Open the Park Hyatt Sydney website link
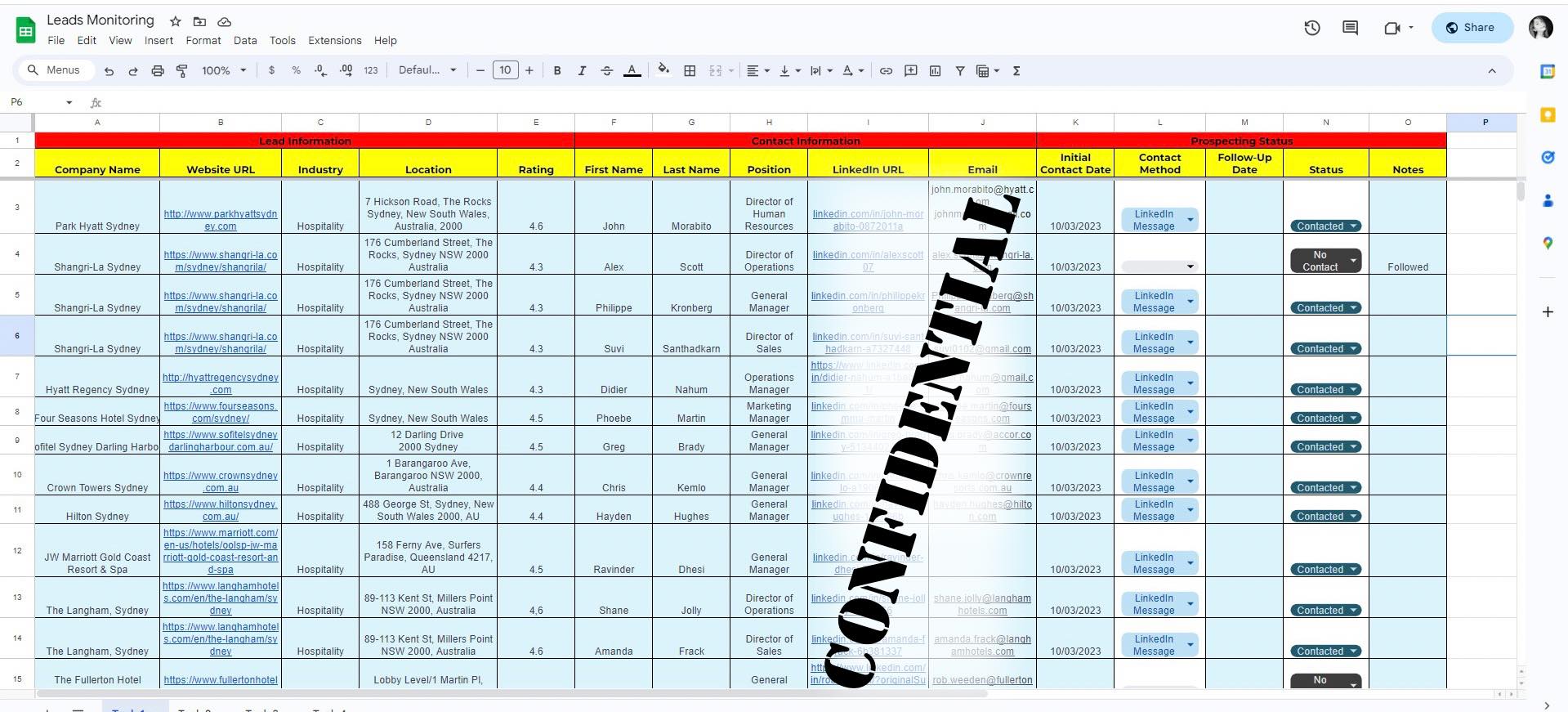The image size is (1568, 712). pos(221,220)
